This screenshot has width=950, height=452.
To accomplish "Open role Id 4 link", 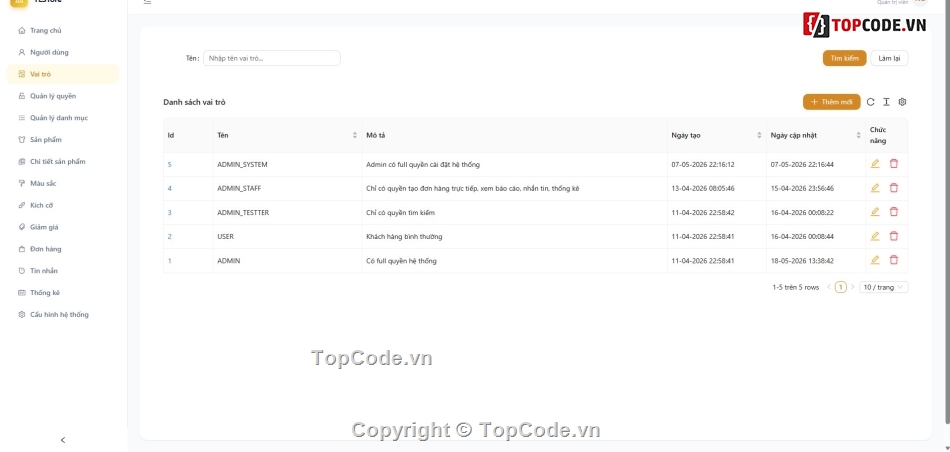I will pos(170,188).
